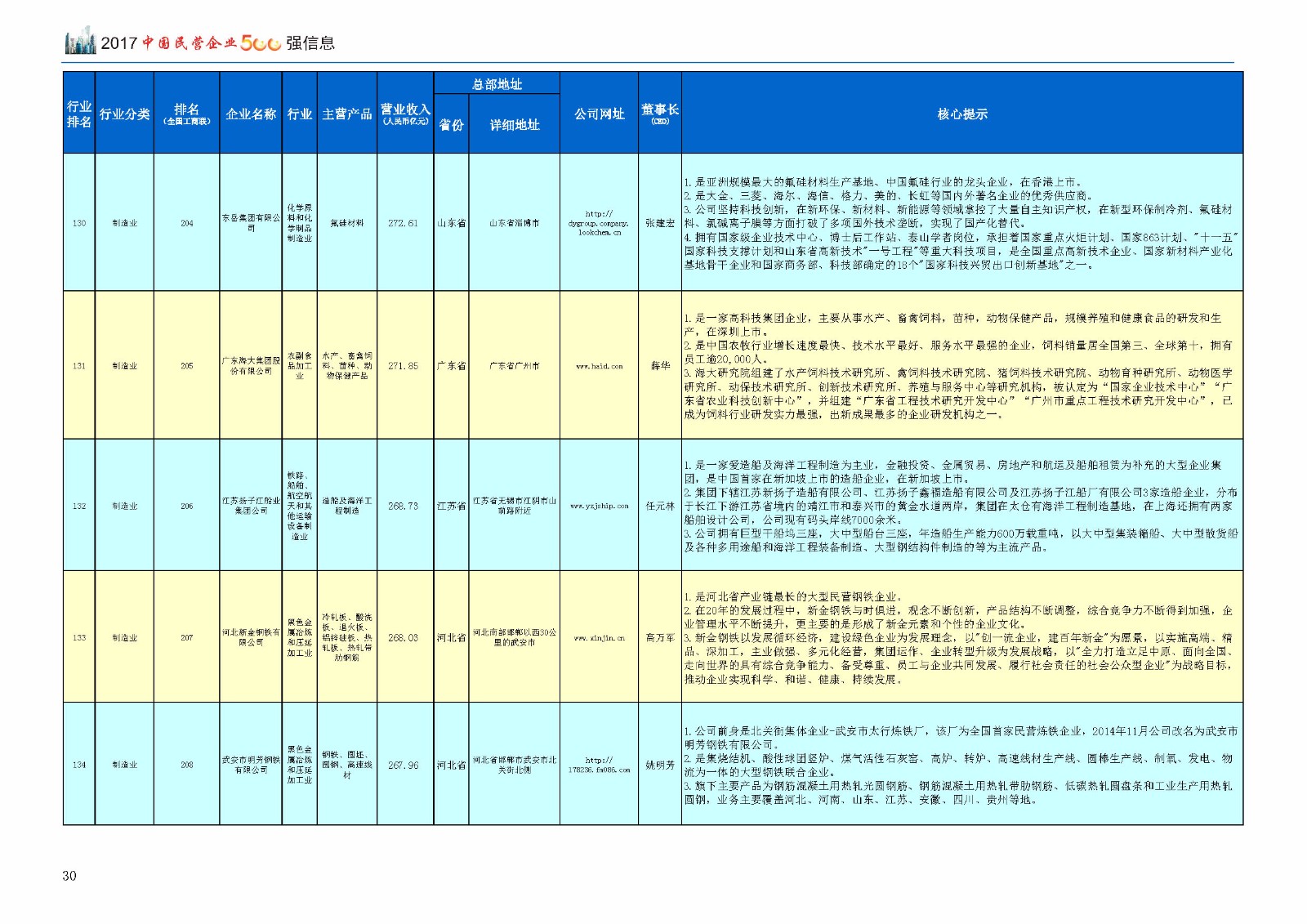The image size is (1307, 924).
Task: Select the '总部地址' merged header cell
Action: coord(497,83)
